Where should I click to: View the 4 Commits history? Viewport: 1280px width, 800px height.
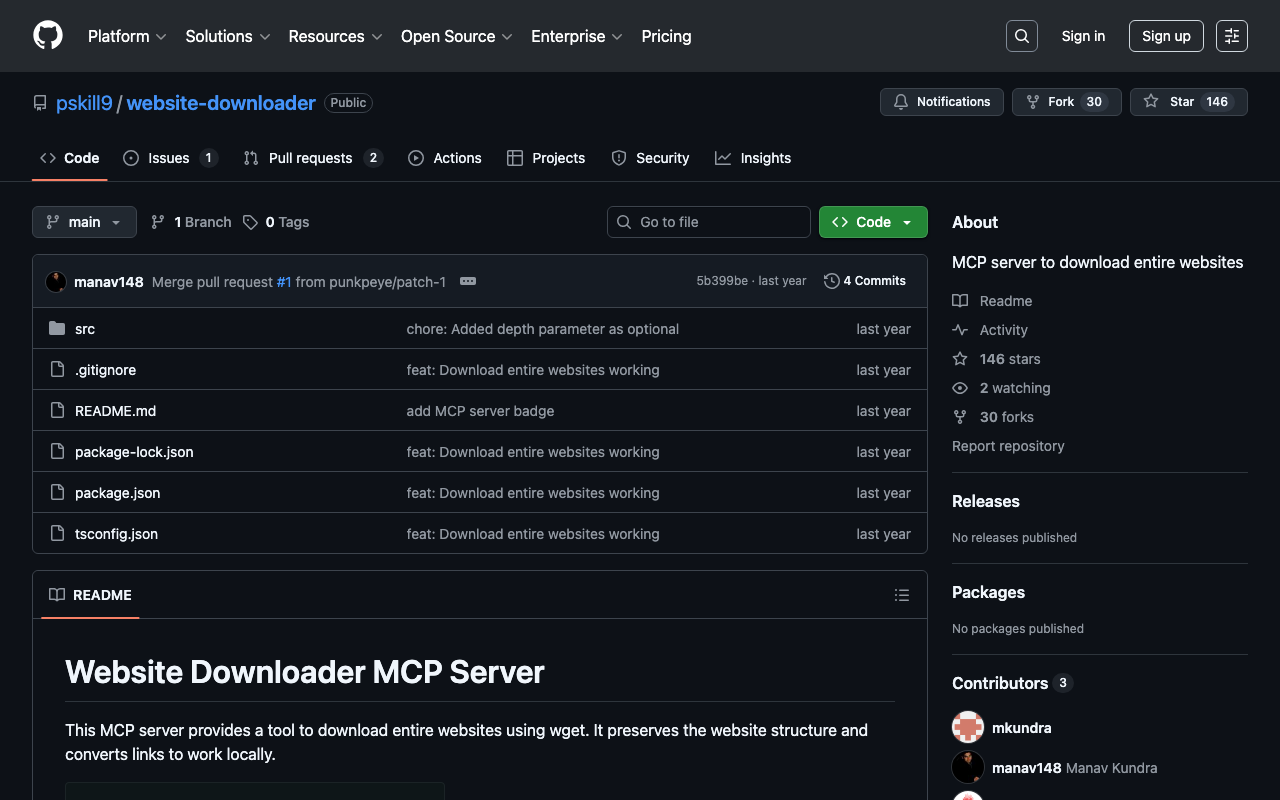[x=865, y=281]
